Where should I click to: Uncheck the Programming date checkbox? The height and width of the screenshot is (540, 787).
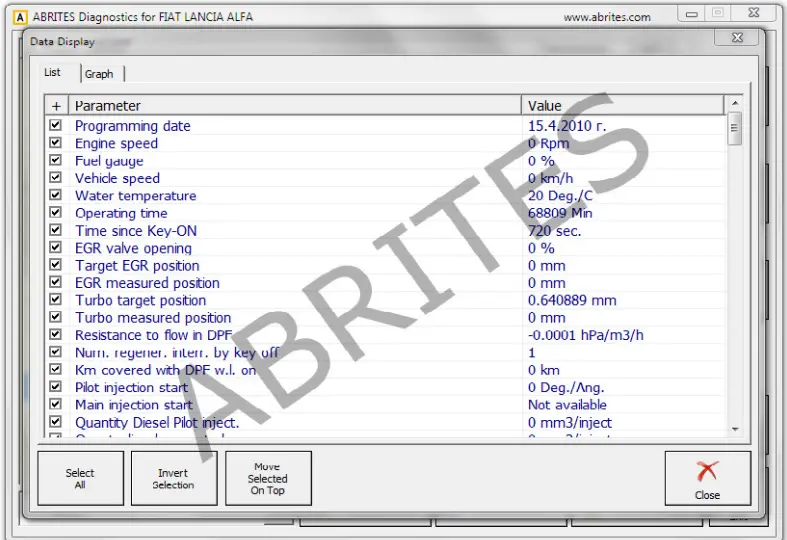[x=55, y=125]
